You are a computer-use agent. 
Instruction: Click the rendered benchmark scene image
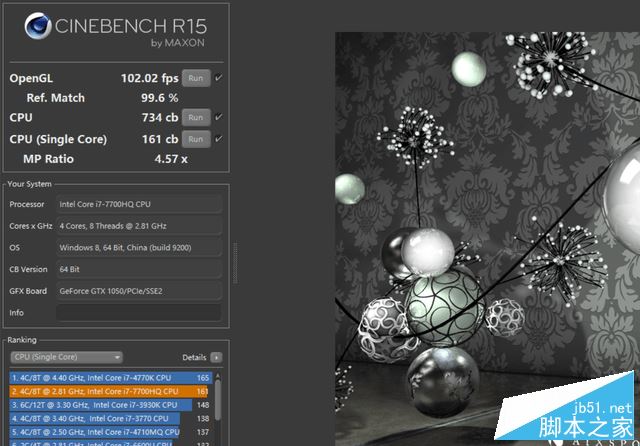[487, 239]
